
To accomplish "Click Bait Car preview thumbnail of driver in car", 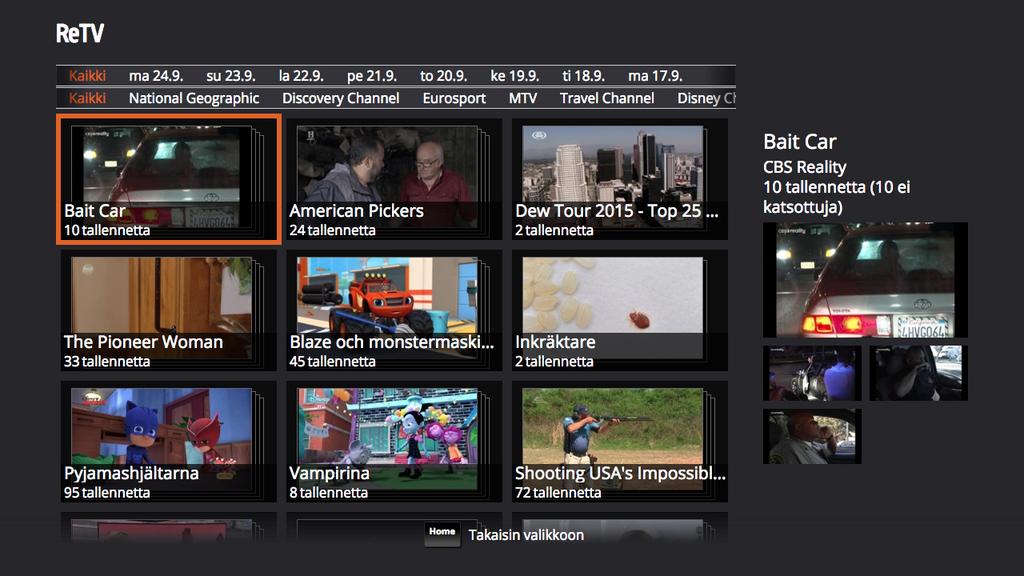I will tap(918, 373).
